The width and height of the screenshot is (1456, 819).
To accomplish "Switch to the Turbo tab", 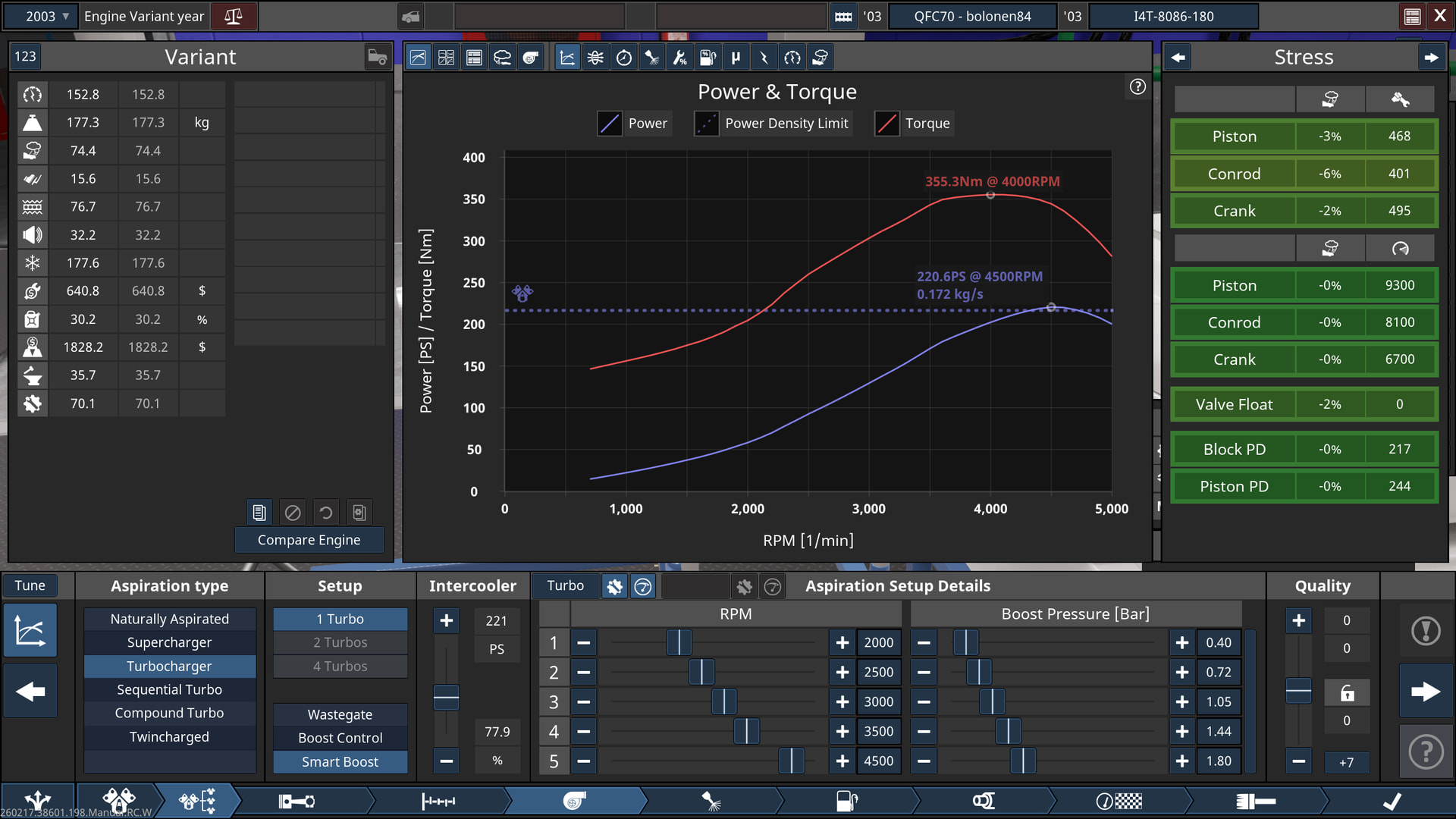I will [x=566, y=585].
